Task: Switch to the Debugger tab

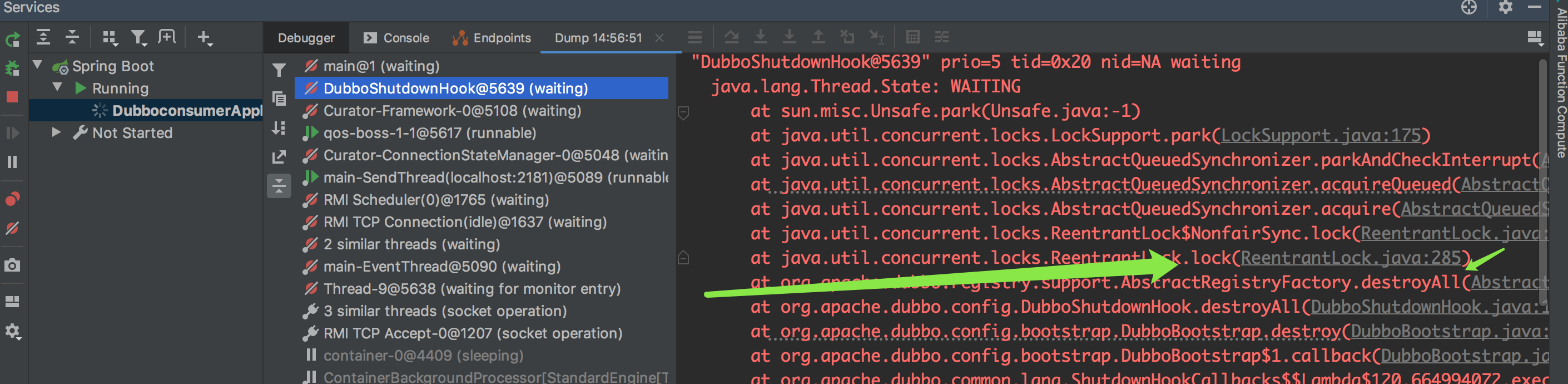Action: [306, 38]
